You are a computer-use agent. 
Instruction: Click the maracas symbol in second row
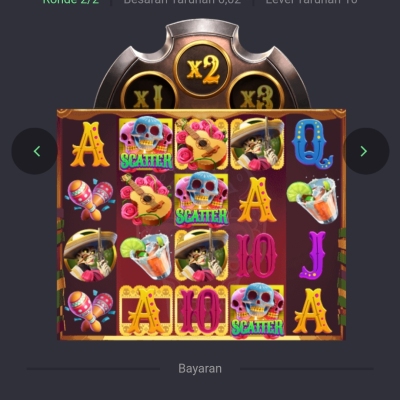tap(90, 199)
